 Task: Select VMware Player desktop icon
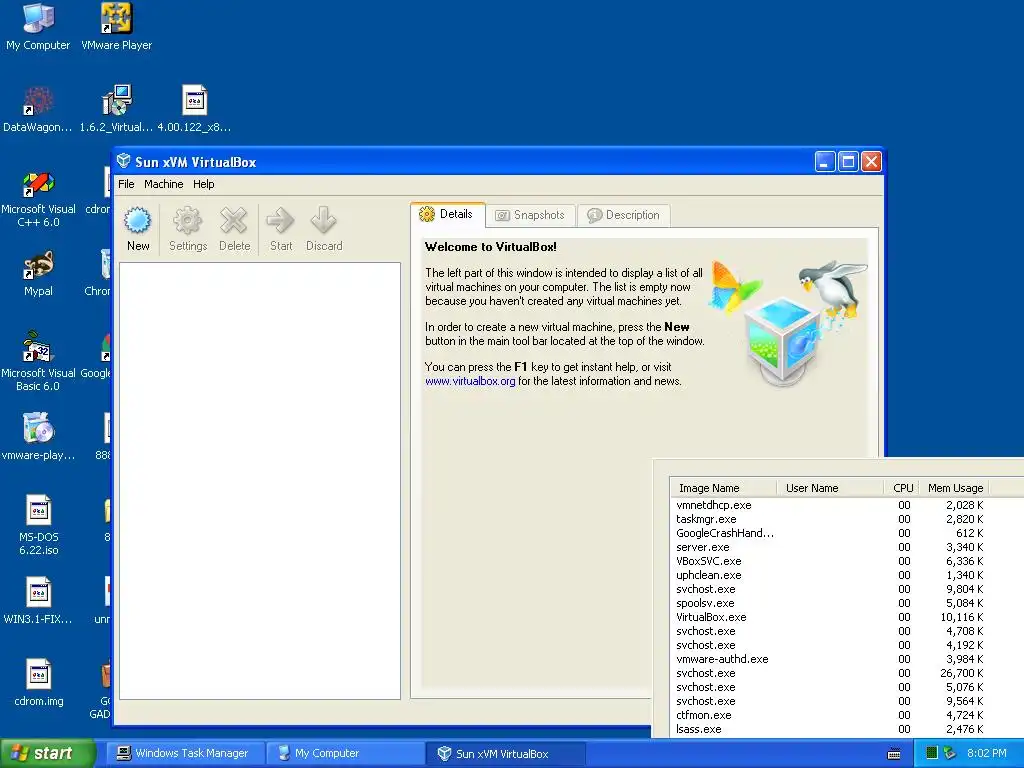(x=116, y=27)
